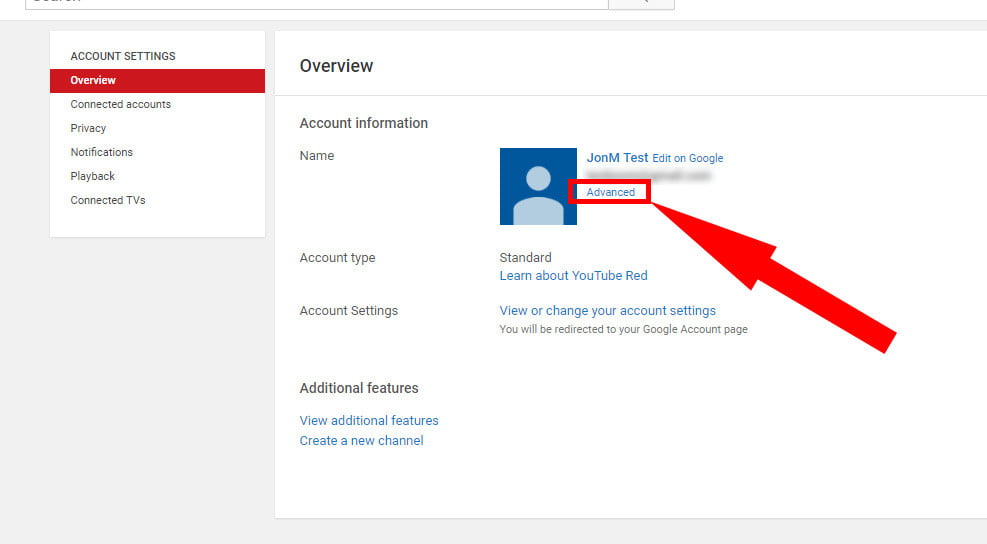This screenshot has width=987, height=544.
Task: Click the JonM Test account name
Action: tap(617, 158)
